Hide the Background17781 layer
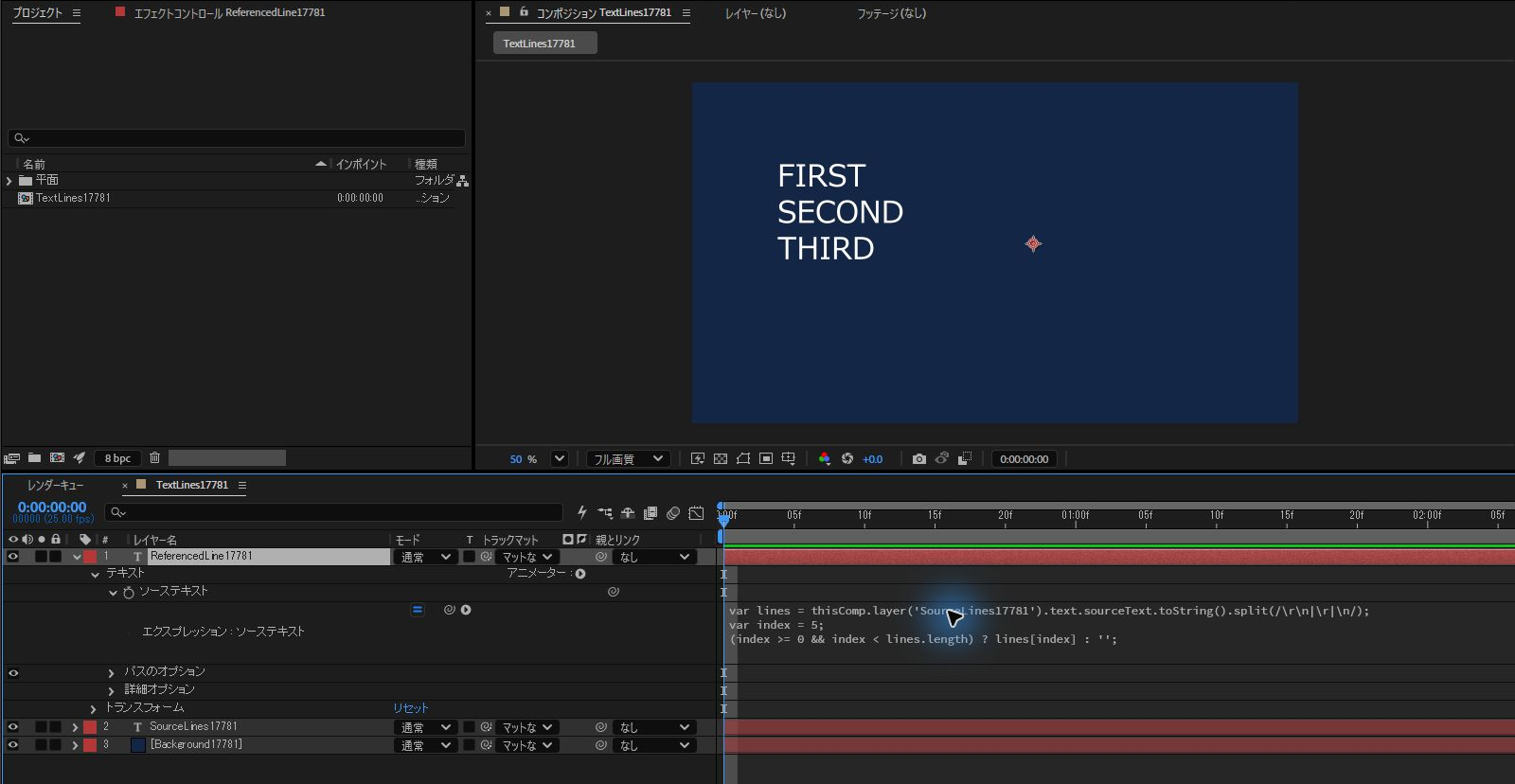The height and width of the screenshot is (784, 1515). click(x=13, y=745)
